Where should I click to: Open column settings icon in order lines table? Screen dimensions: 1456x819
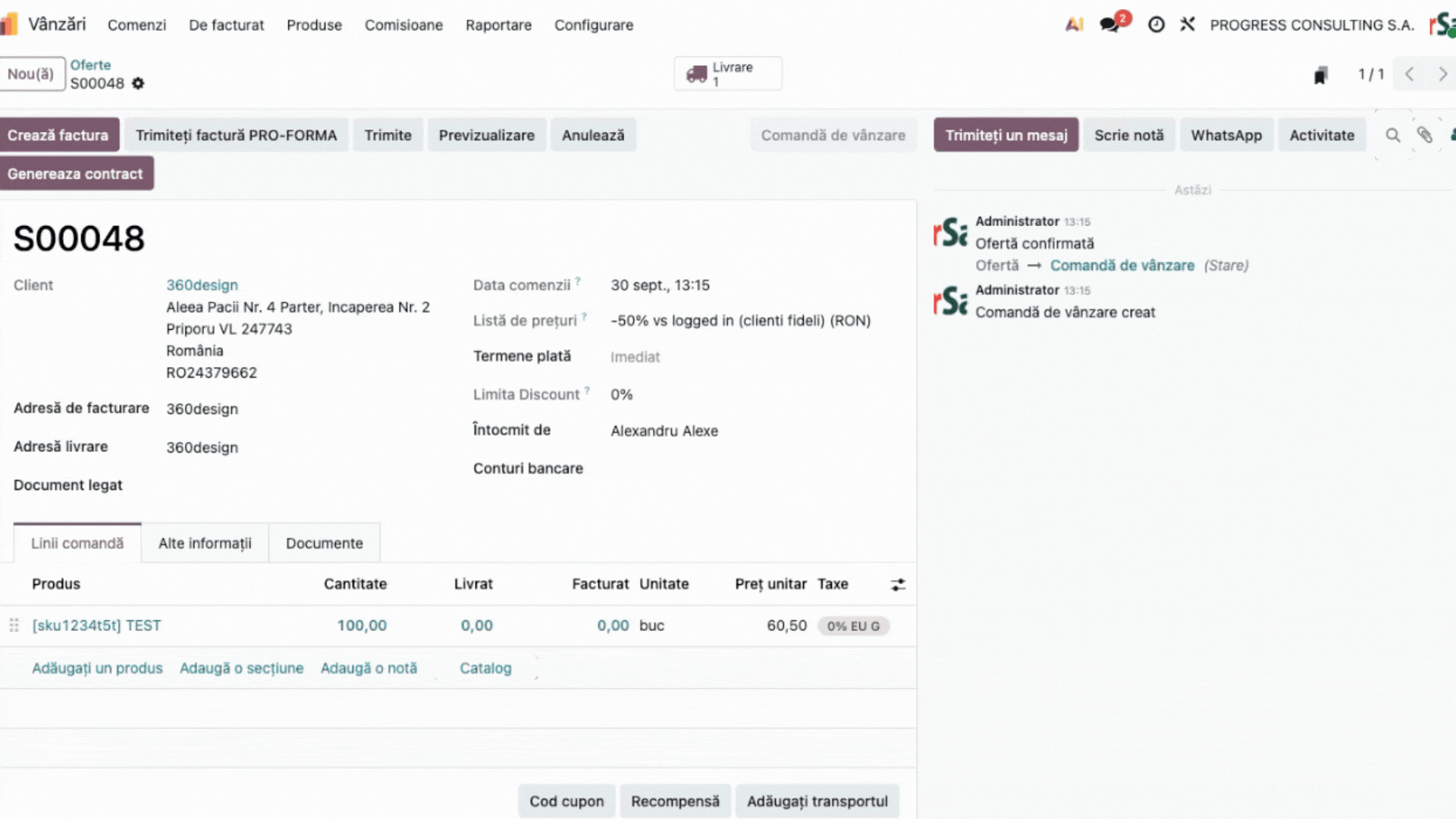click(898, 585)
